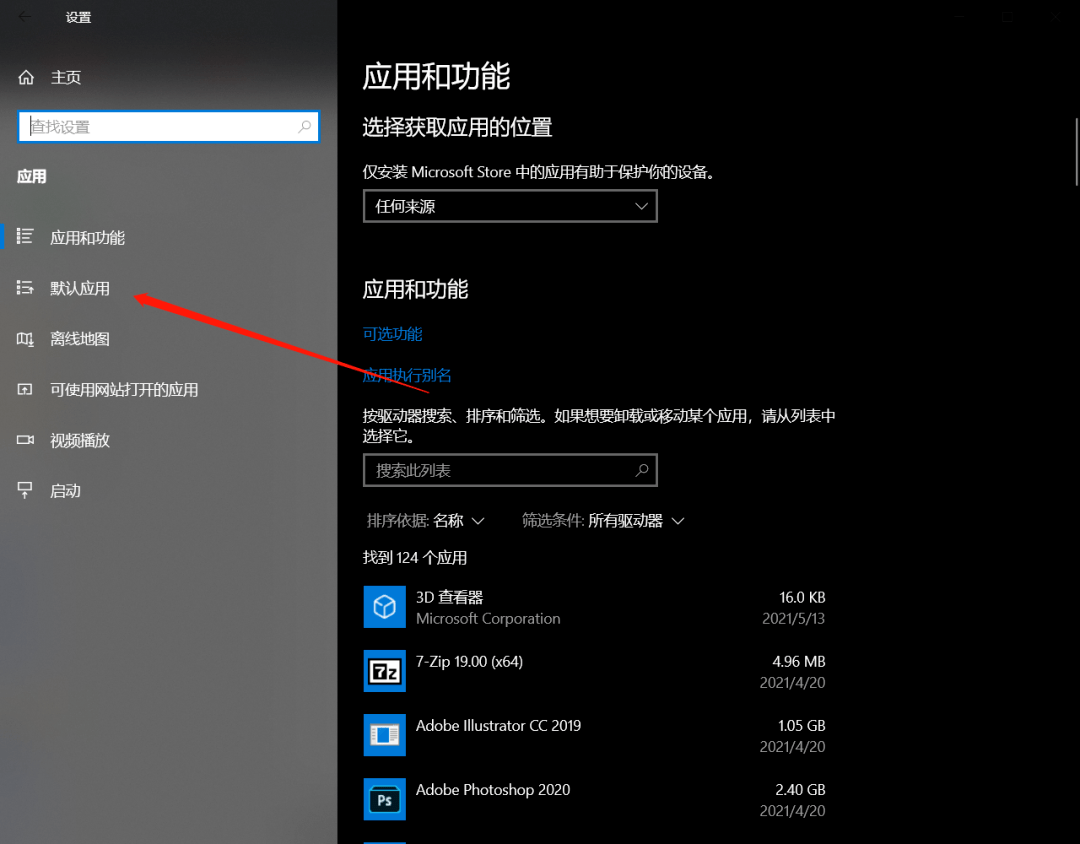Click the 离线地图 map icon
Viewport: 1080px width, 844px height.
(25, 338)
